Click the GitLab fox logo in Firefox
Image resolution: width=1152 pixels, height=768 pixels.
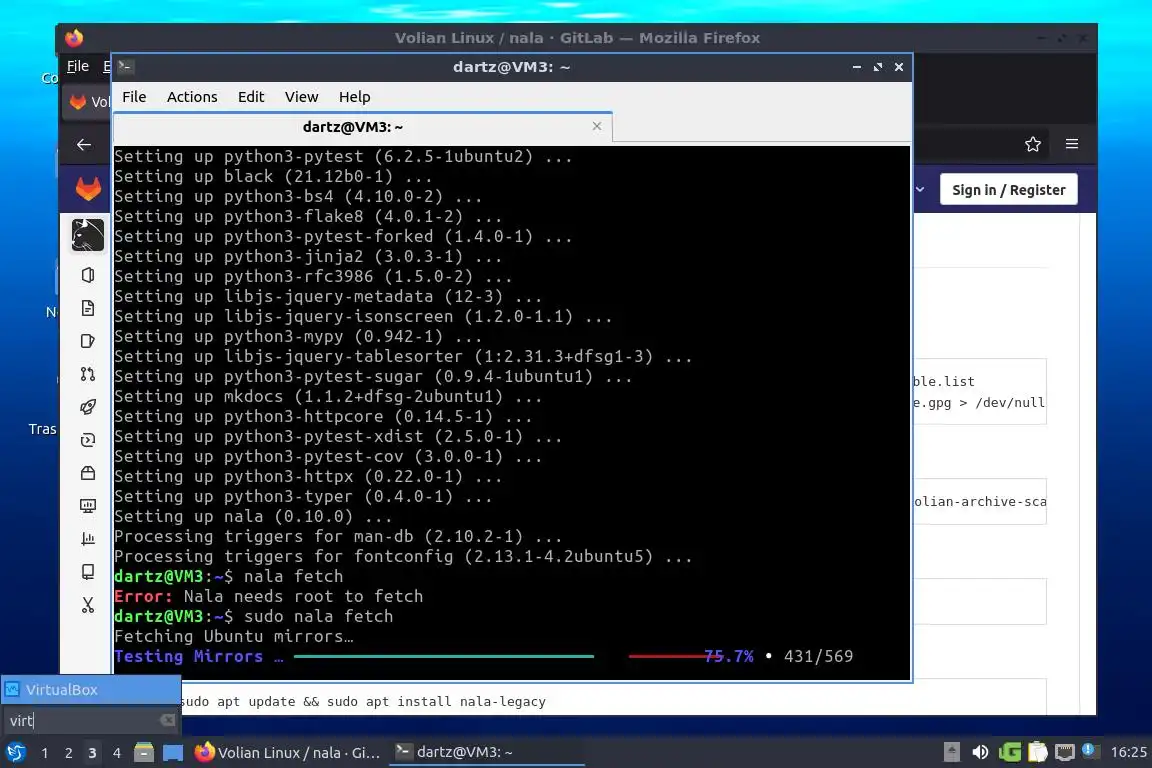88,189
